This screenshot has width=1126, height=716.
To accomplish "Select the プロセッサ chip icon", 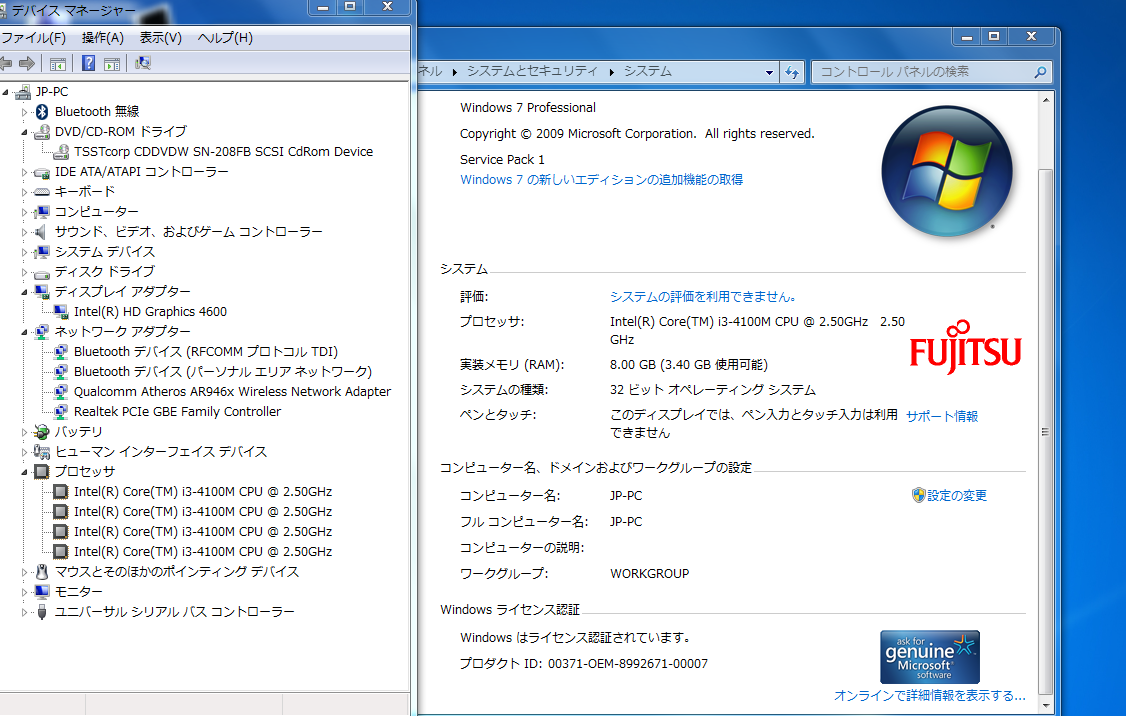I will (x=42, y=472).
